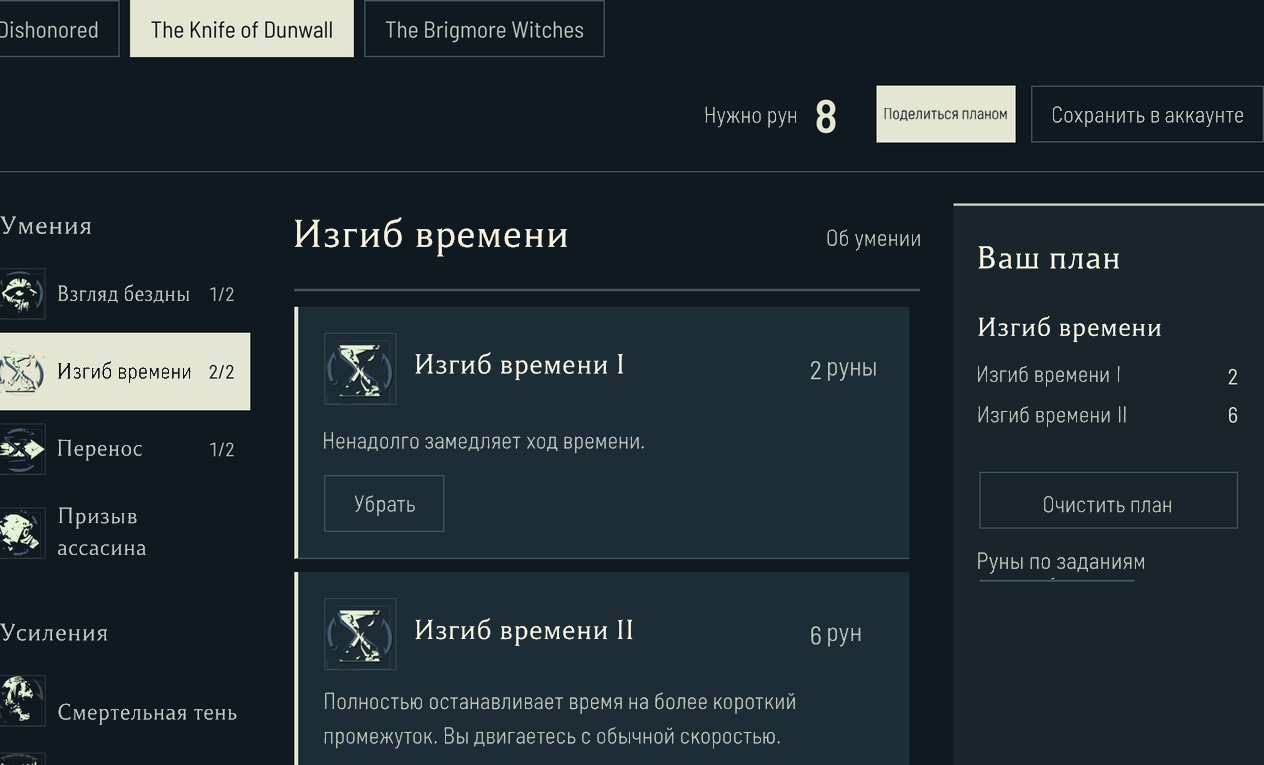Select Изгиб времени 2/2 in skills list

click(124, 372)
